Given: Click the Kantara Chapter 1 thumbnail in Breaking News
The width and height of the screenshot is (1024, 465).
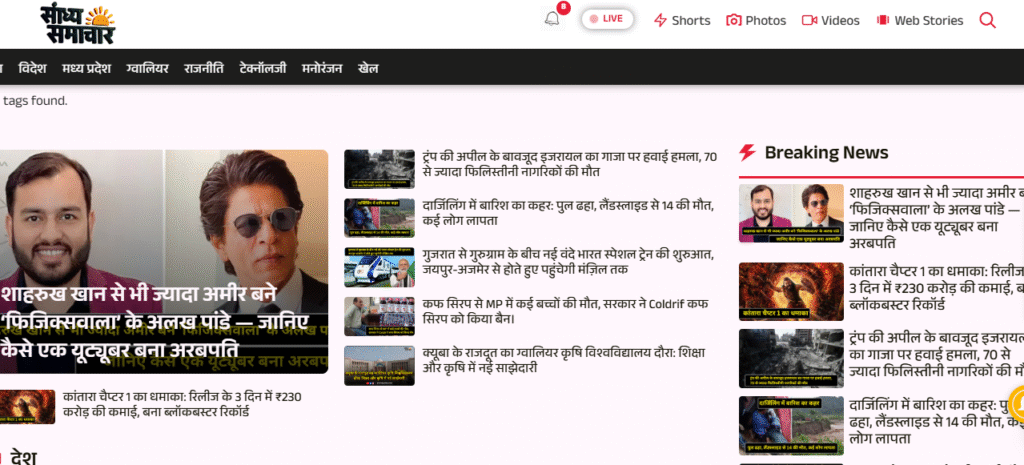Looking at the screenshot, I should tap(777, 290).
